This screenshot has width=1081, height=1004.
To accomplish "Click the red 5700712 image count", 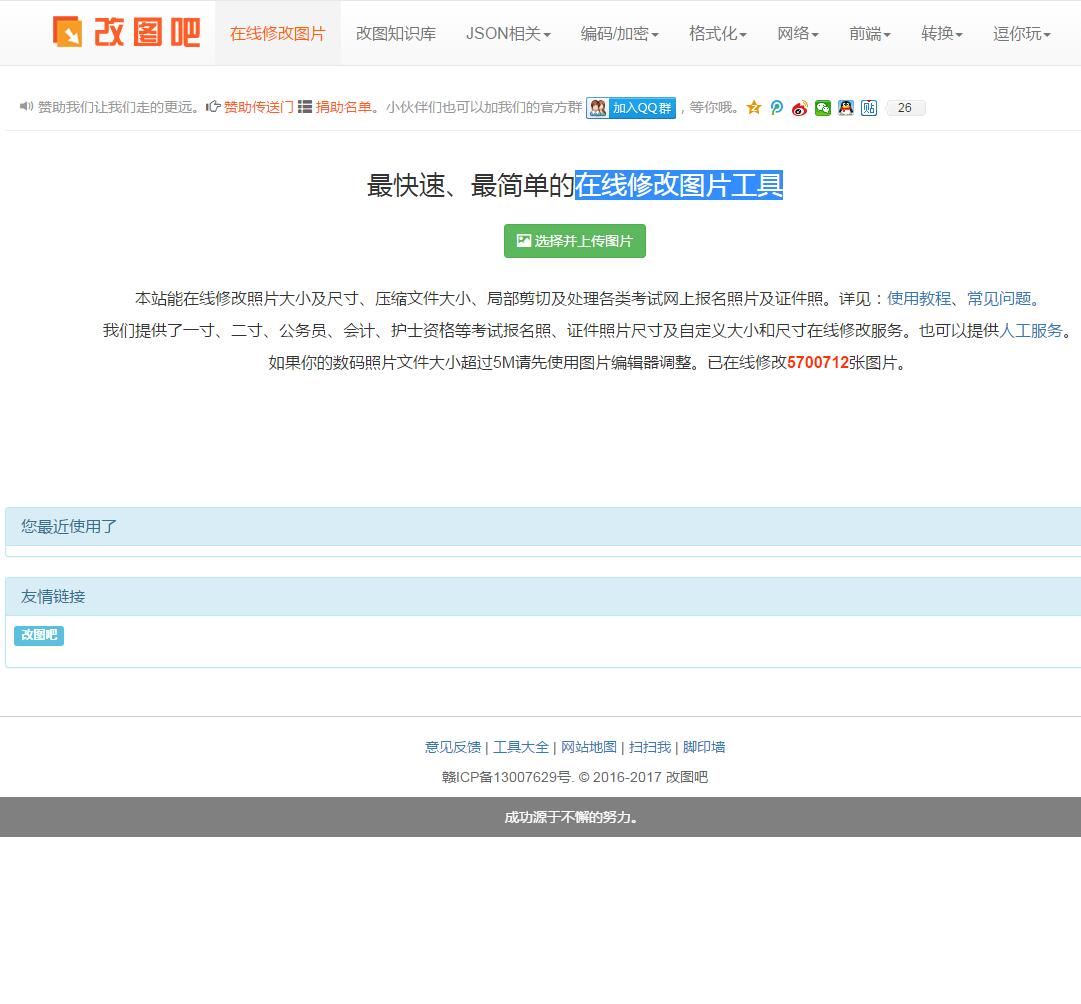I will pos(818,363).
